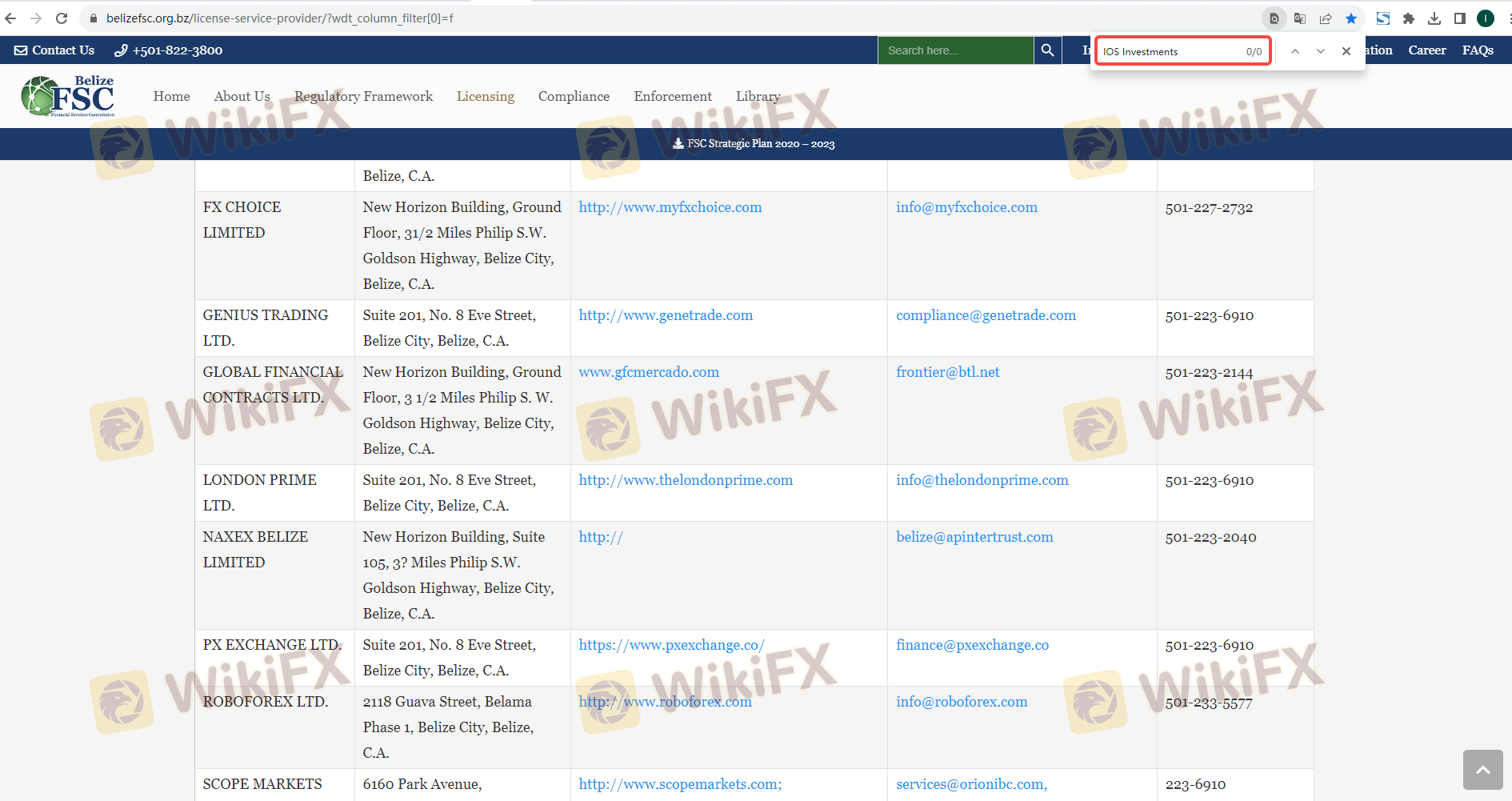The height and width of the screenshot is (801, 1512).
Task: Click the 'Search here...' input field
Action: pos(955,50)
